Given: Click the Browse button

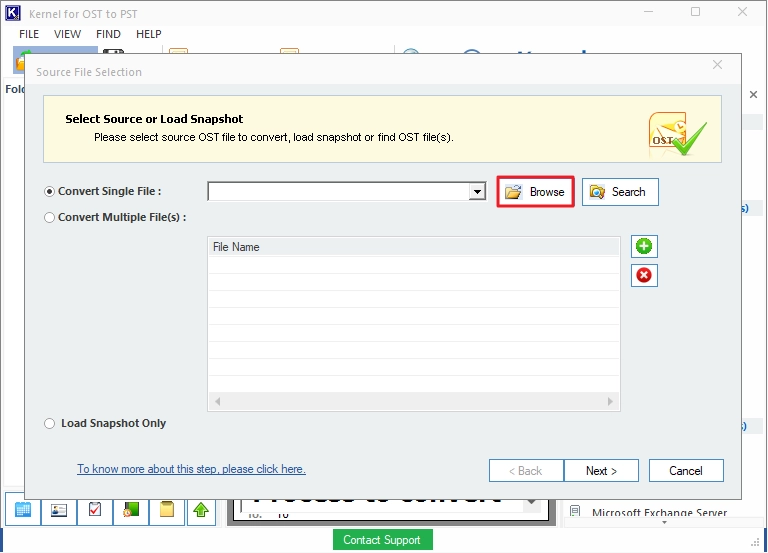Looking at the screenshot, I should pos(535,192).
